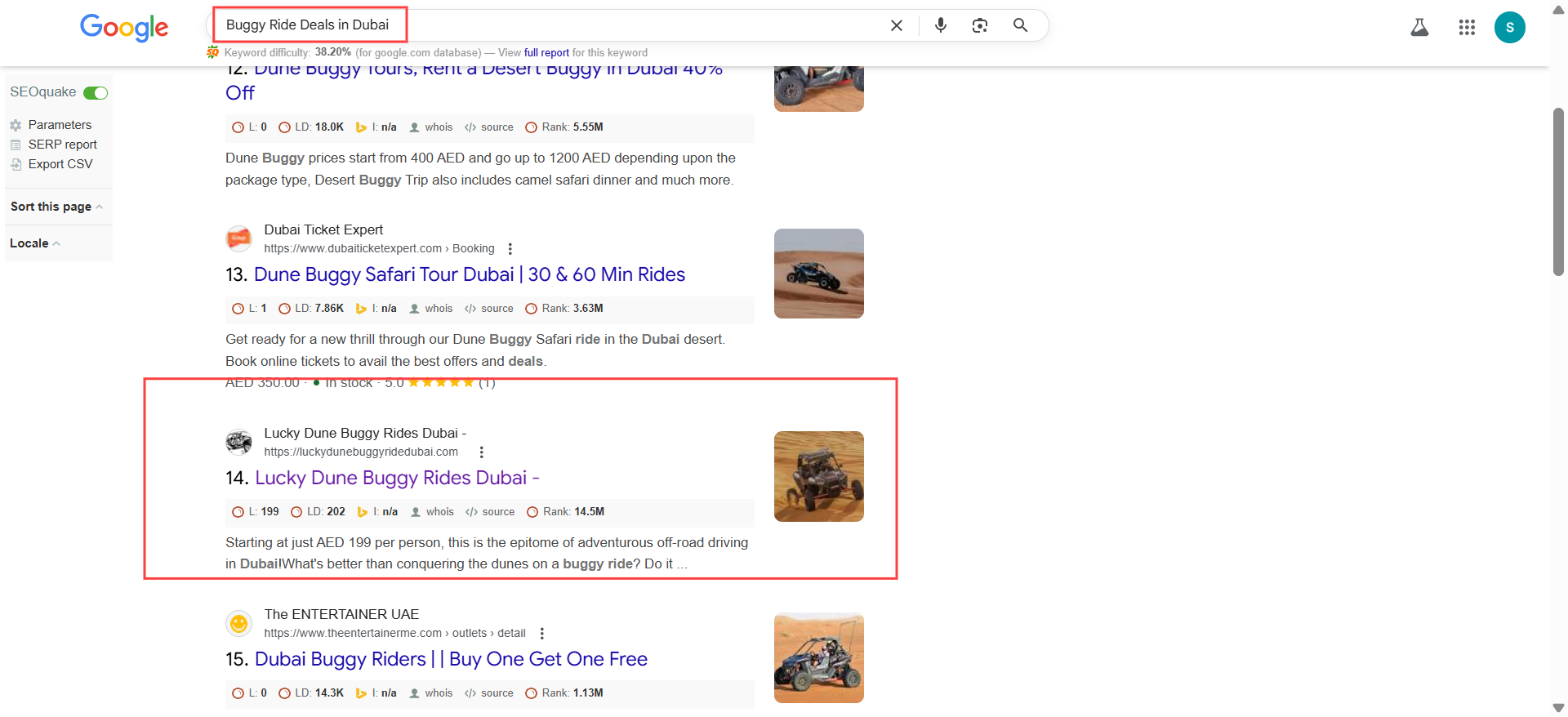Open thumbnail of Dubai Ticket Expert result
The width and height of the screenshot is (1568, 717).
coord(819,274)
